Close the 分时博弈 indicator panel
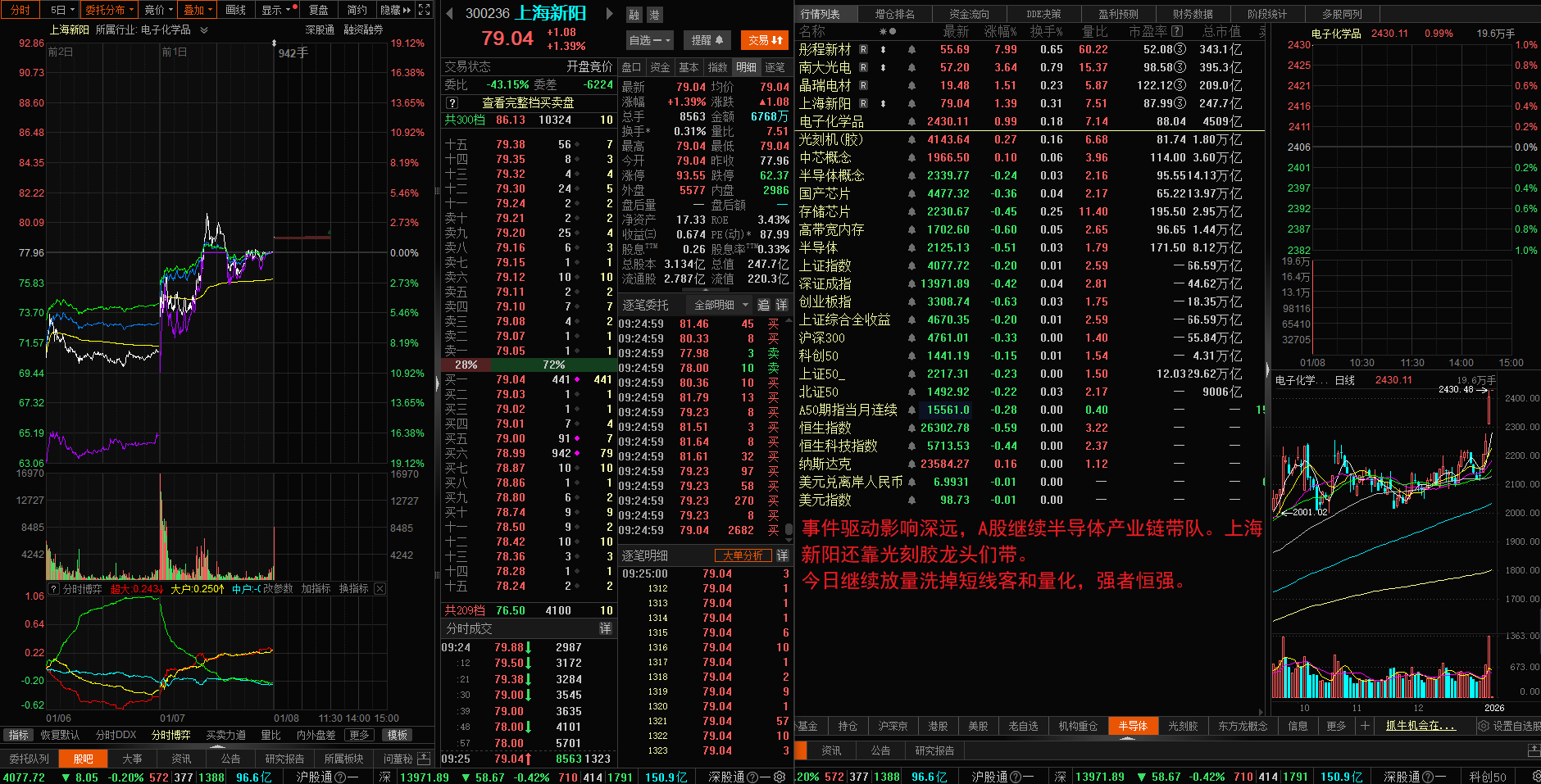The width and height of the screenshot is (1541, 784). click(380, 588)
